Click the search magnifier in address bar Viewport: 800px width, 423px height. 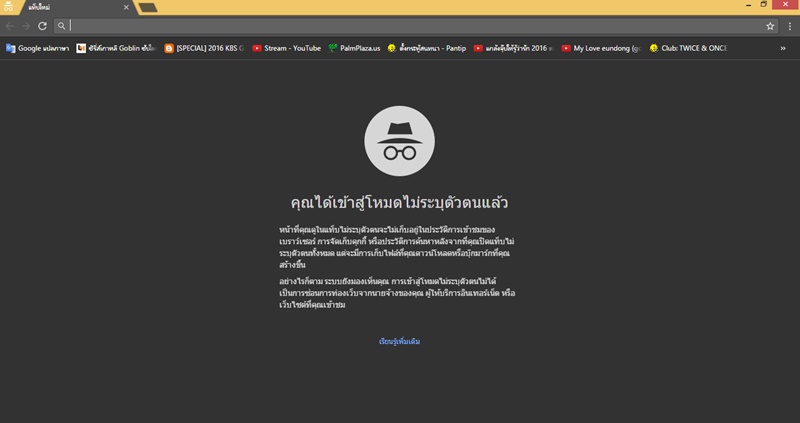(x=61, y=26)
